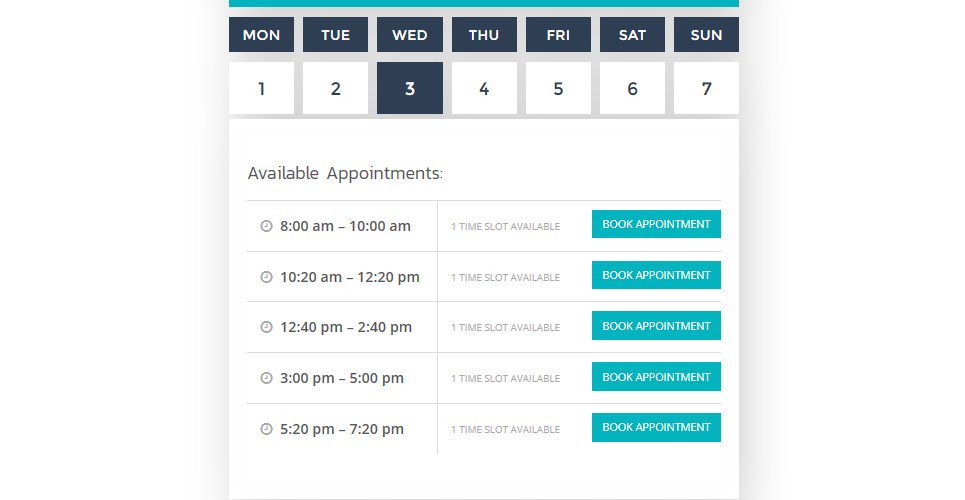Book the 8:00 am – 10:00 am appointment
This screenshot has width=965, height=500.
[656, 224]
